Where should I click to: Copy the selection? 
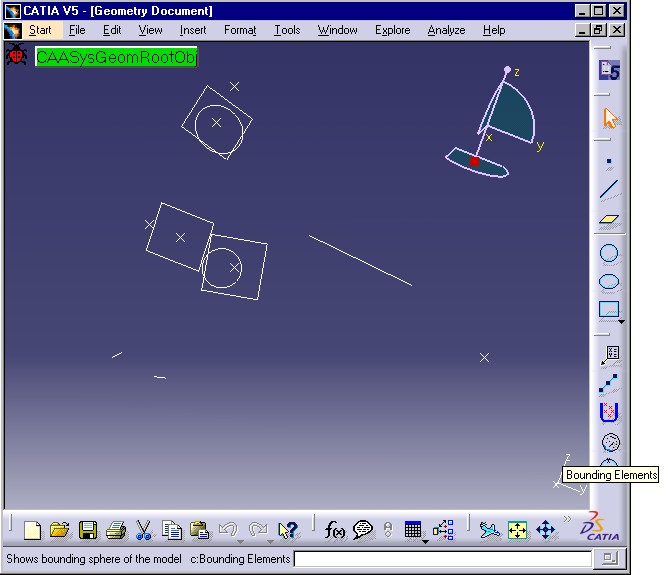pyautogui.click(x=172, y=530)
